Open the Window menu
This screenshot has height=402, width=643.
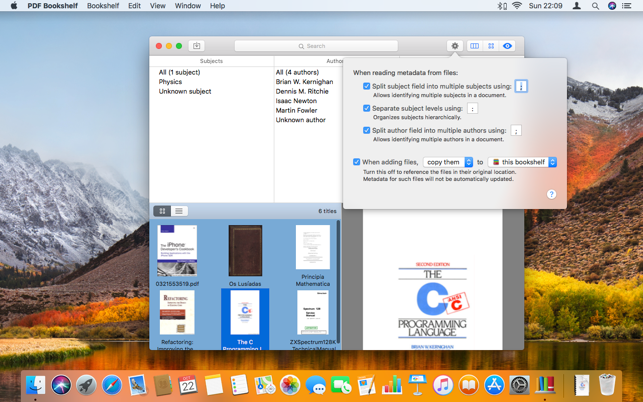(187, 6)
